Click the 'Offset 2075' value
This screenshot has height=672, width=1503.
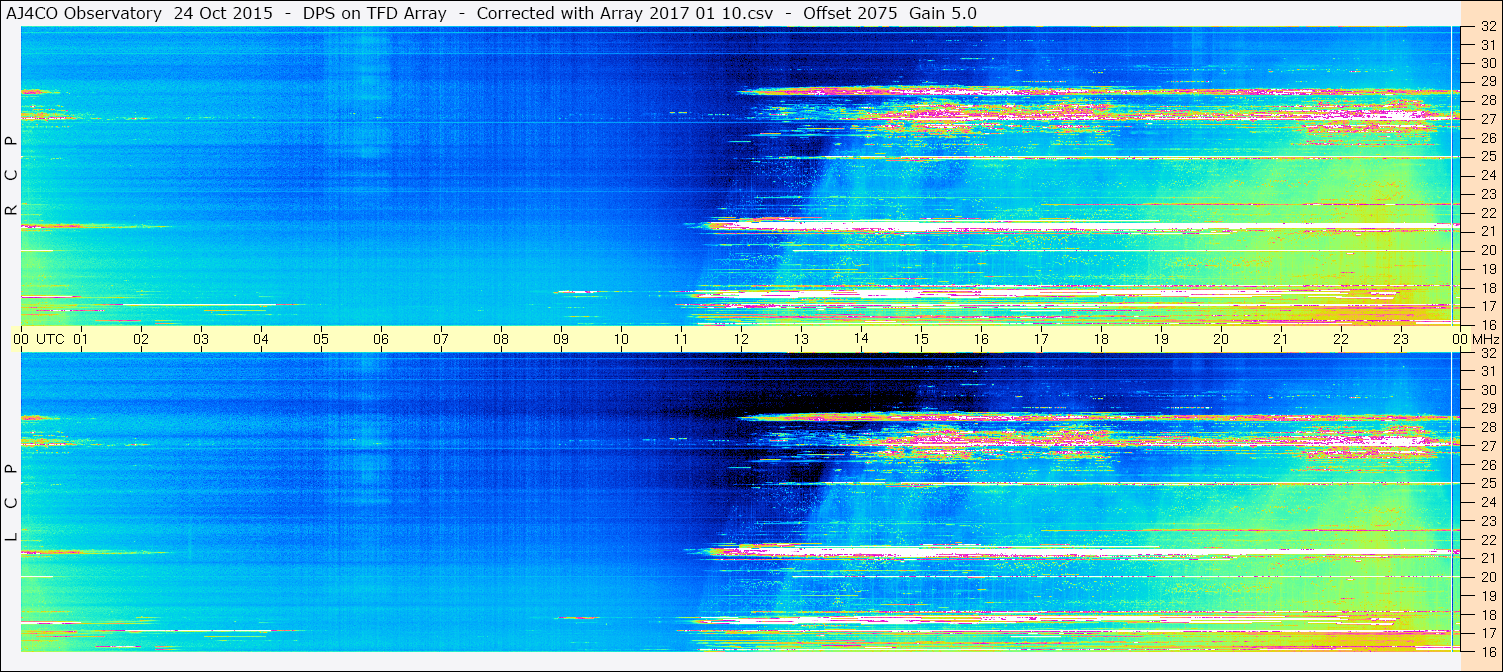[x=850, y=13]
